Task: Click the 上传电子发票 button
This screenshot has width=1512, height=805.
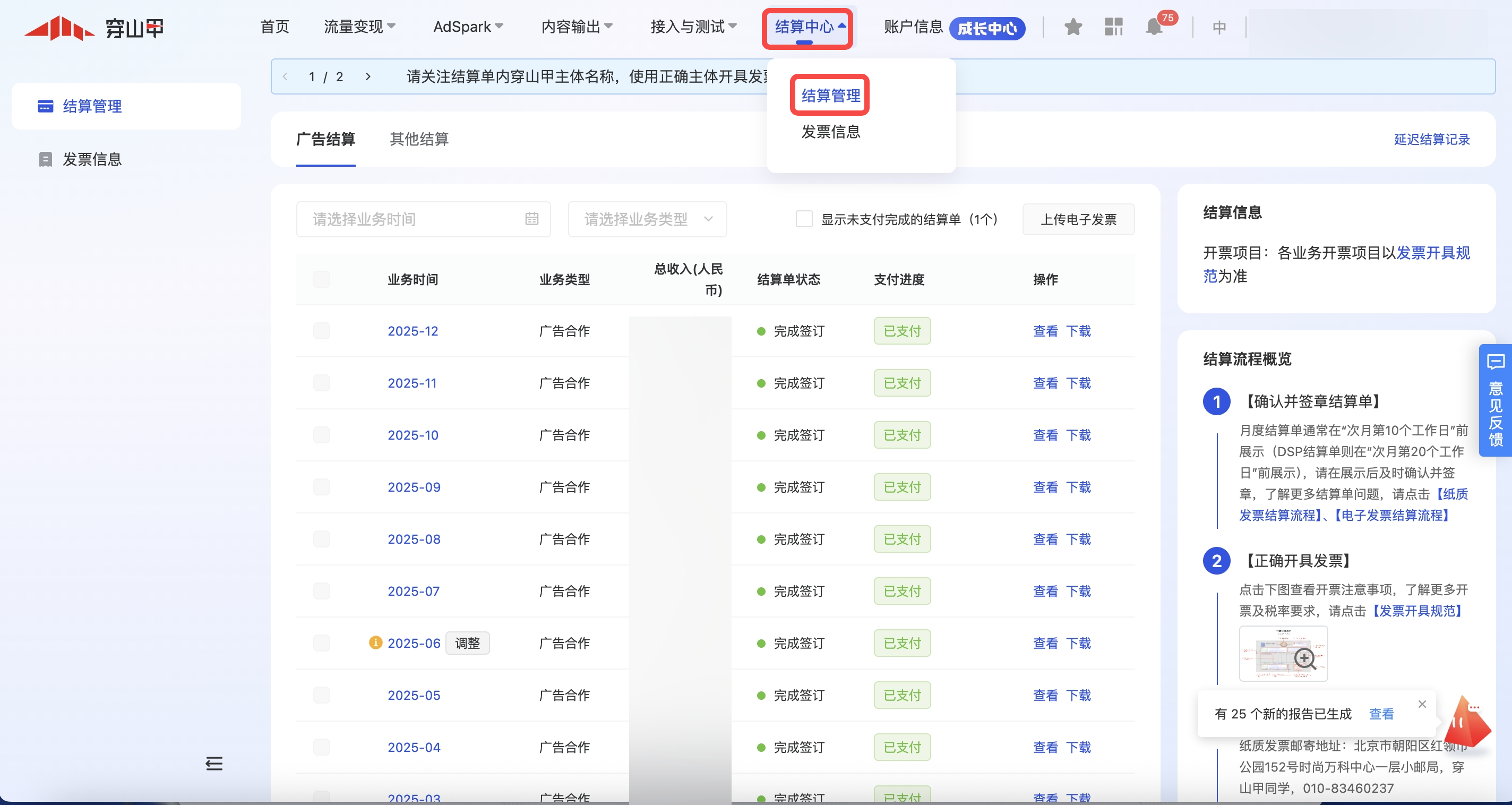Action: point(1078,219)
